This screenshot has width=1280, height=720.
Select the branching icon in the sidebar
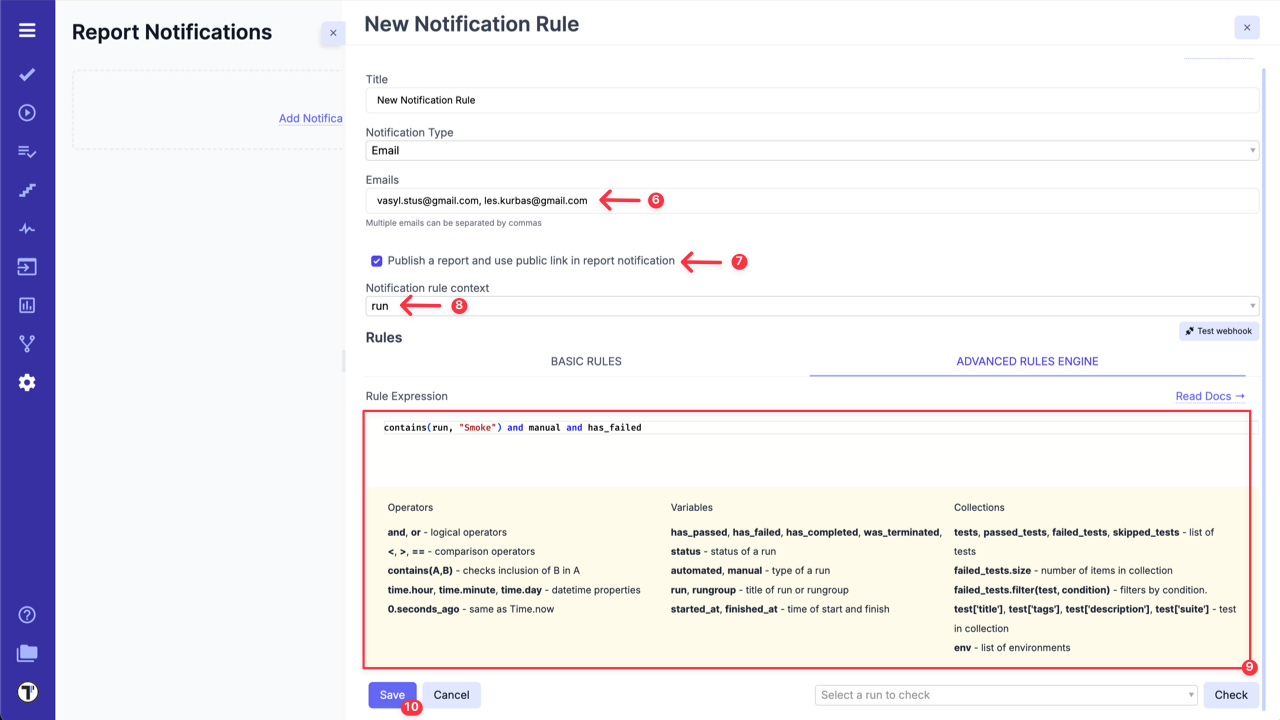[26, 343]
